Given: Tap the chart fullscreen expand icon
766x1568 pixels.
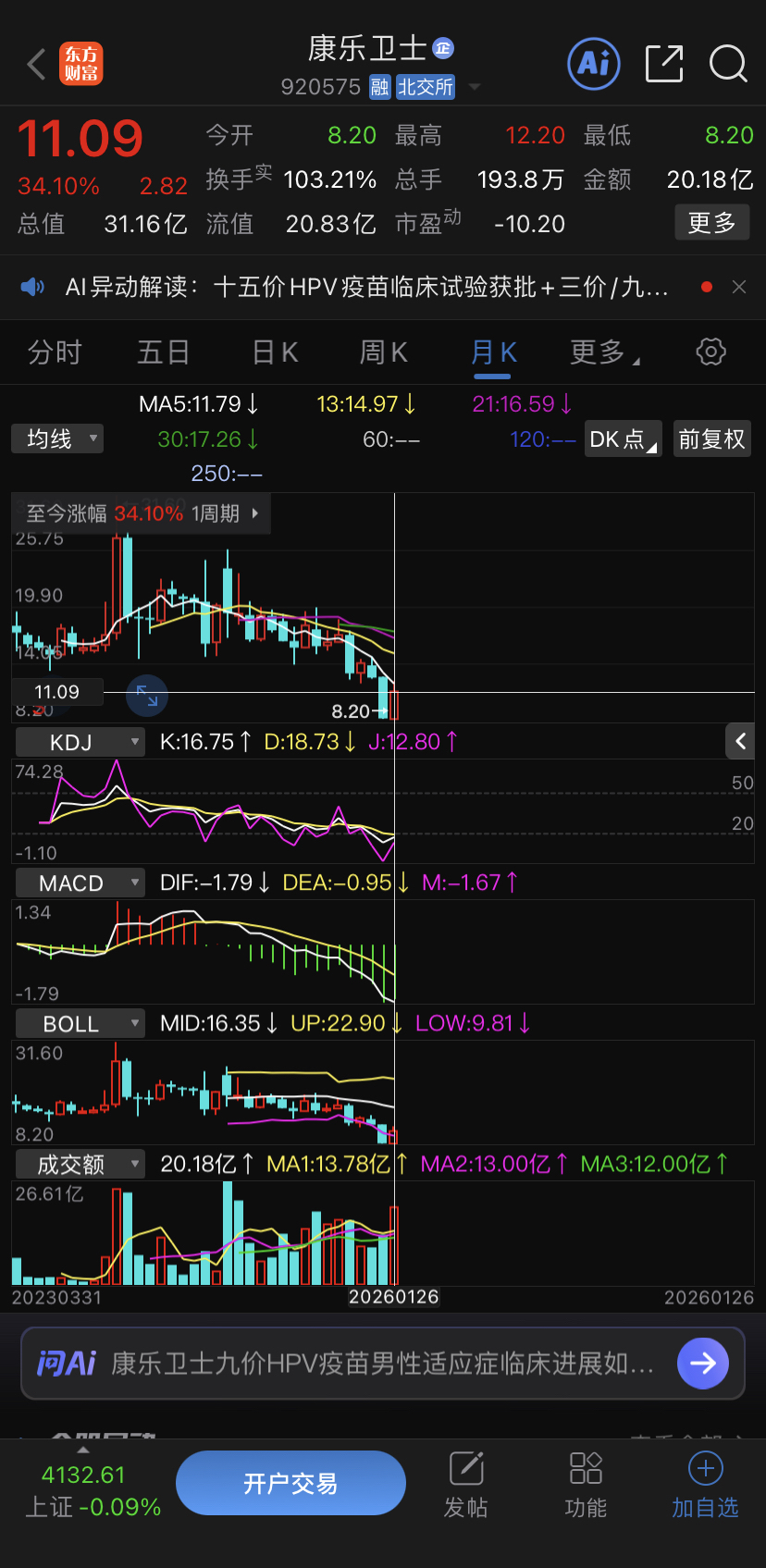Looking at the screenshot, I should click(x=147, y=696).
